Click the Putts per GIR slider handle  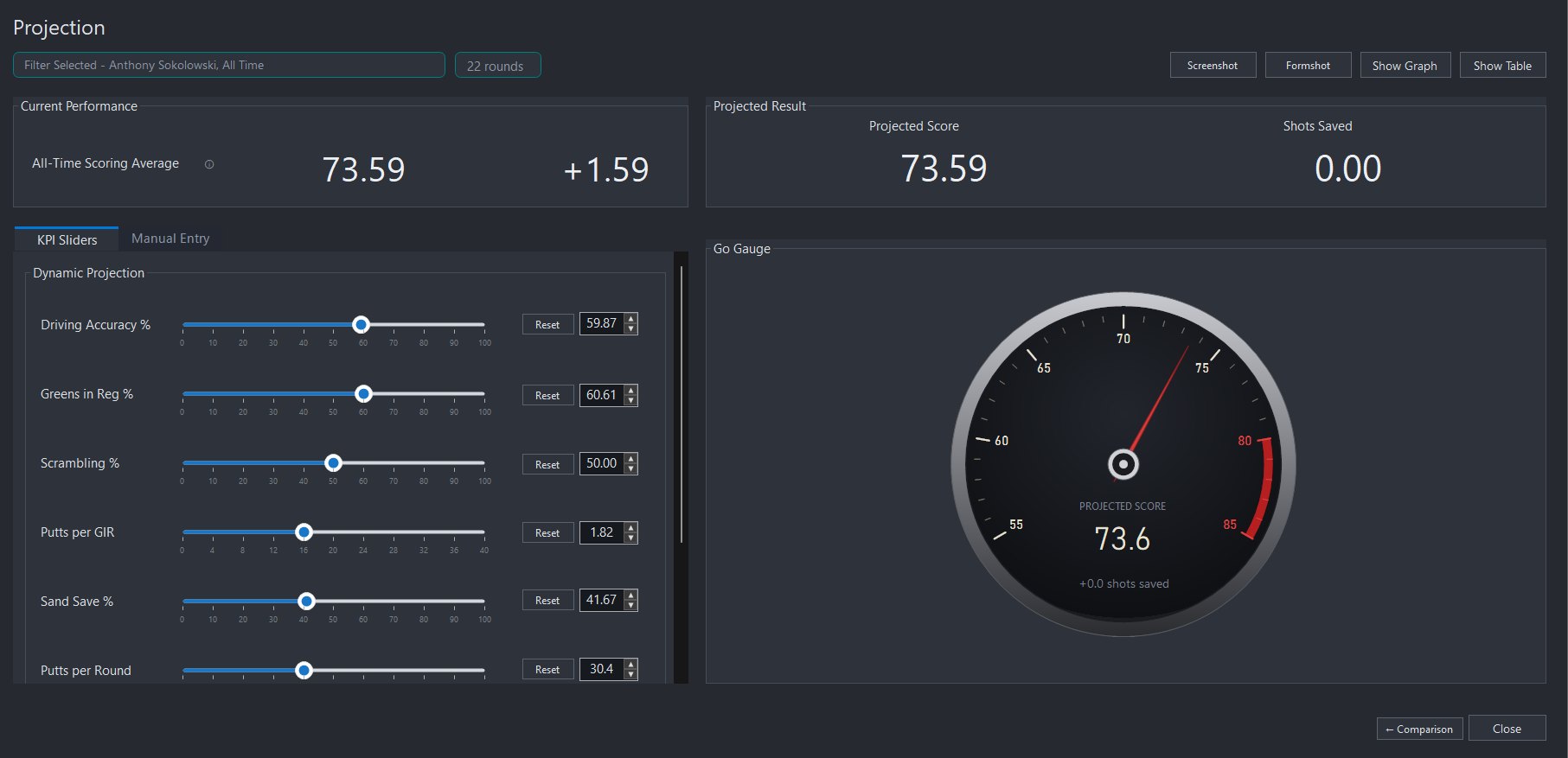click(304, 532)
